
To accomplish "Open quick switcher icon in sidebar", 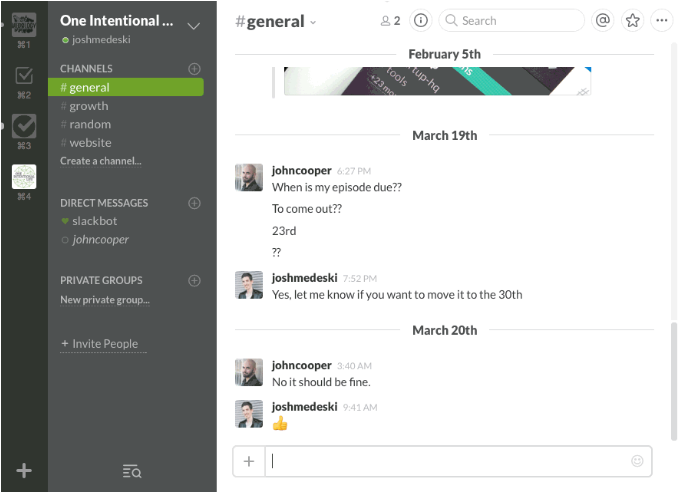I will tap(132, 471).
